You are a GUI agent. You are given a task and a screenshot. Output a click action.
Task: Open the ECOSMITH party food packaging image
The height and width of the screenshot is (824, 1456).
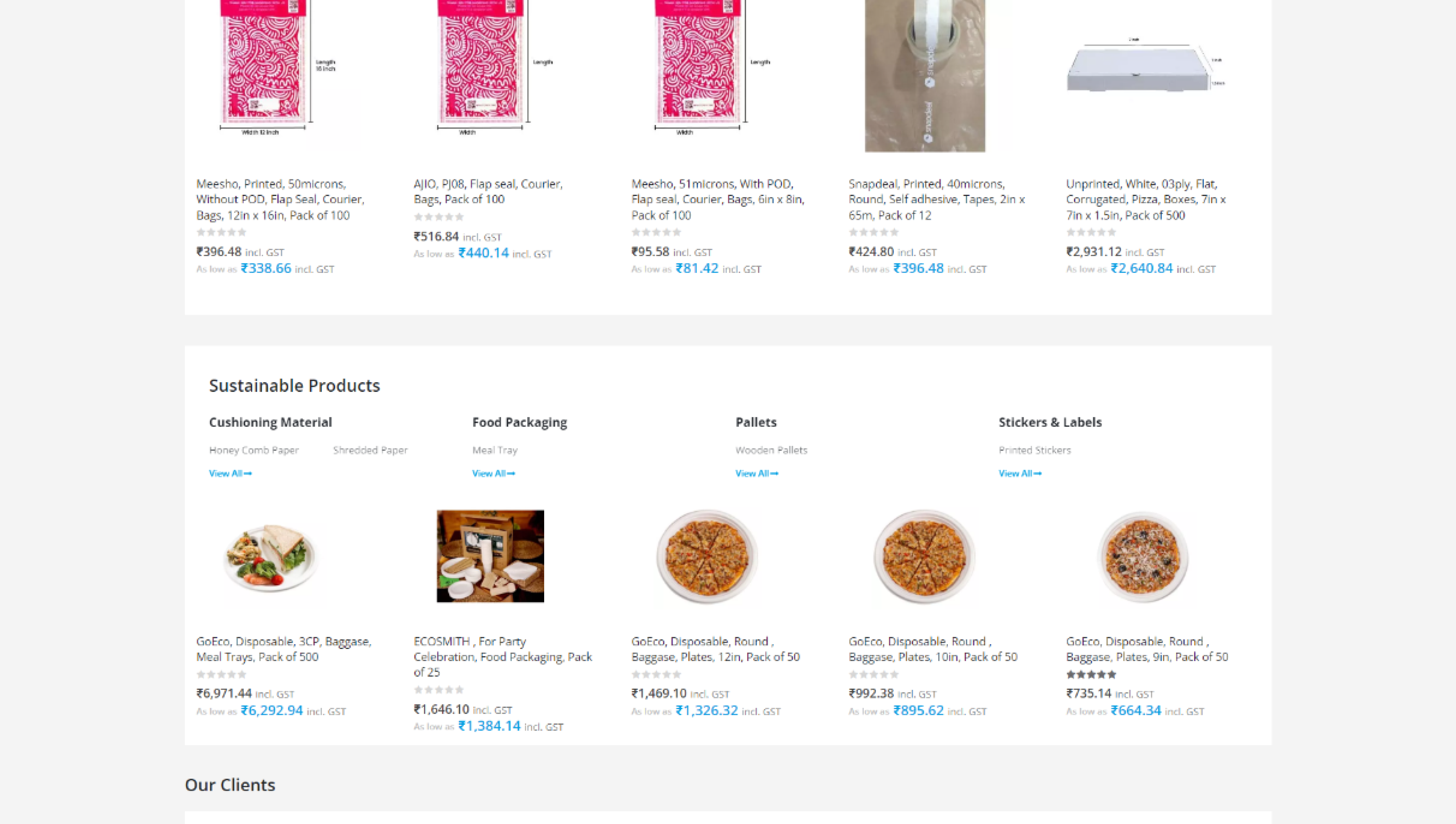[490, 556]
